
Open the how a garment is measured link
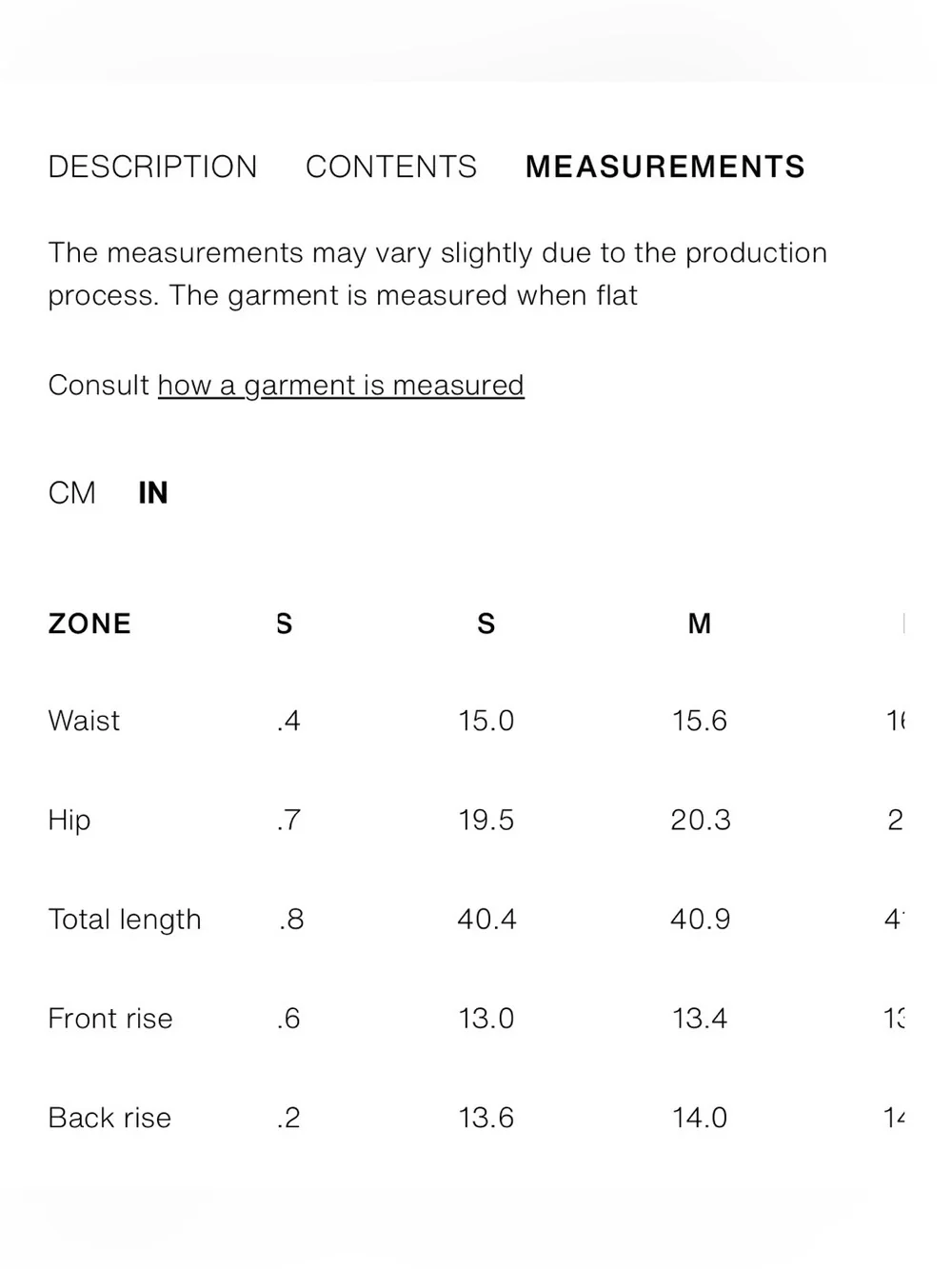[x=341, y=386]
